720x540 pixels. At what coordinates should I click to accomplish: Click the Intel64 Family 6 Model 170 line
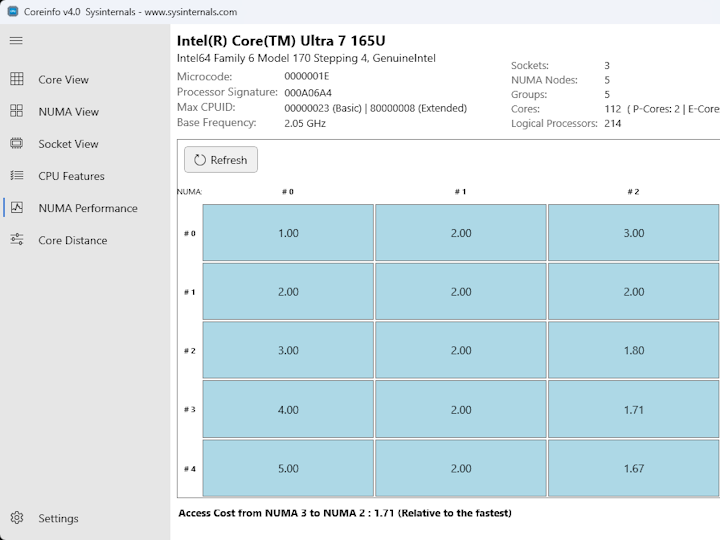coord(306,58)
